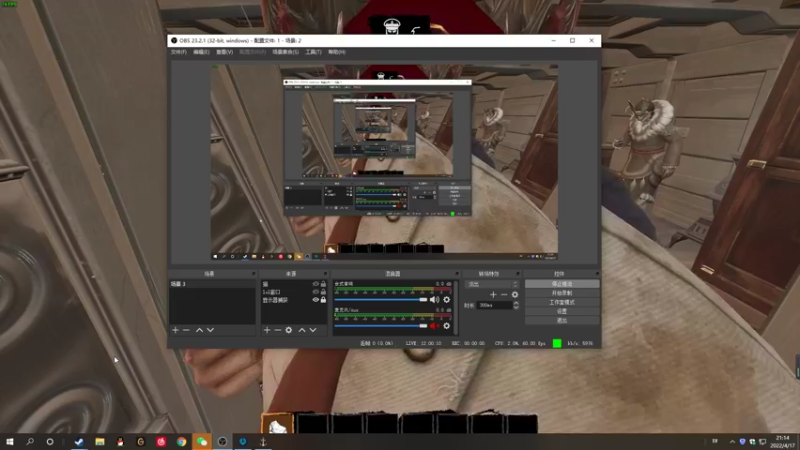
Task: Open the Help menu in OBS
Action: 337,52
